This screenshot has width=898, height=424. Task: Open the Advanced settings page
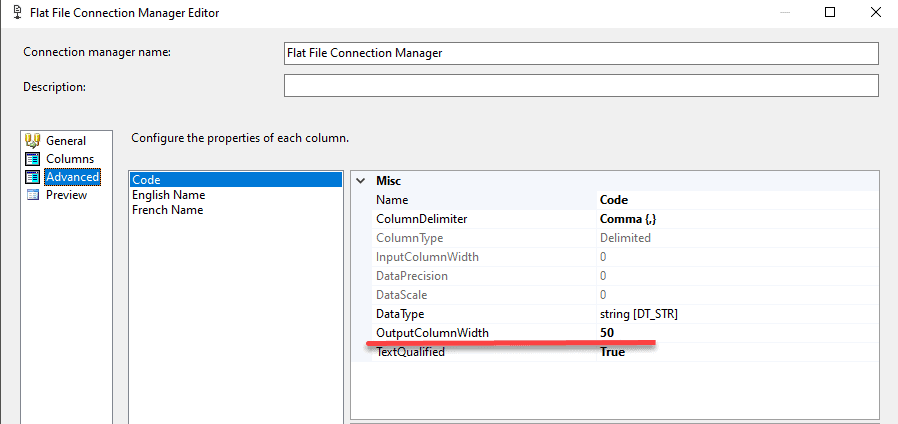[x=72, y=177]
